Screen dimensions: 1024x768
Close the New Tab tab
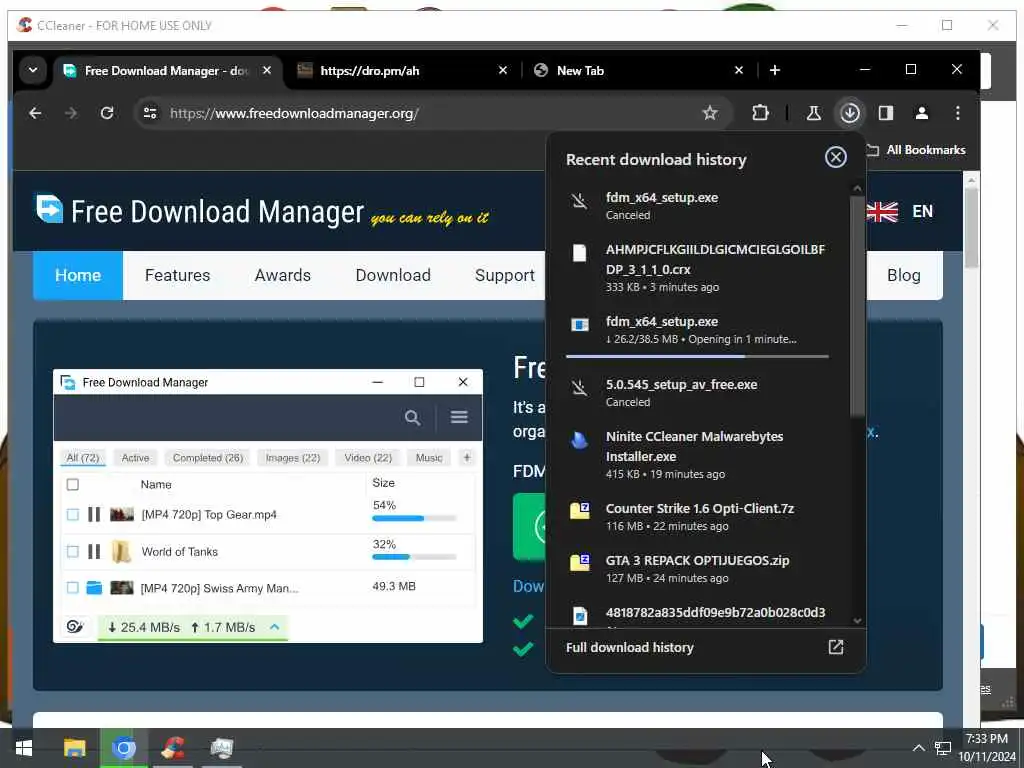click(739, 70)
